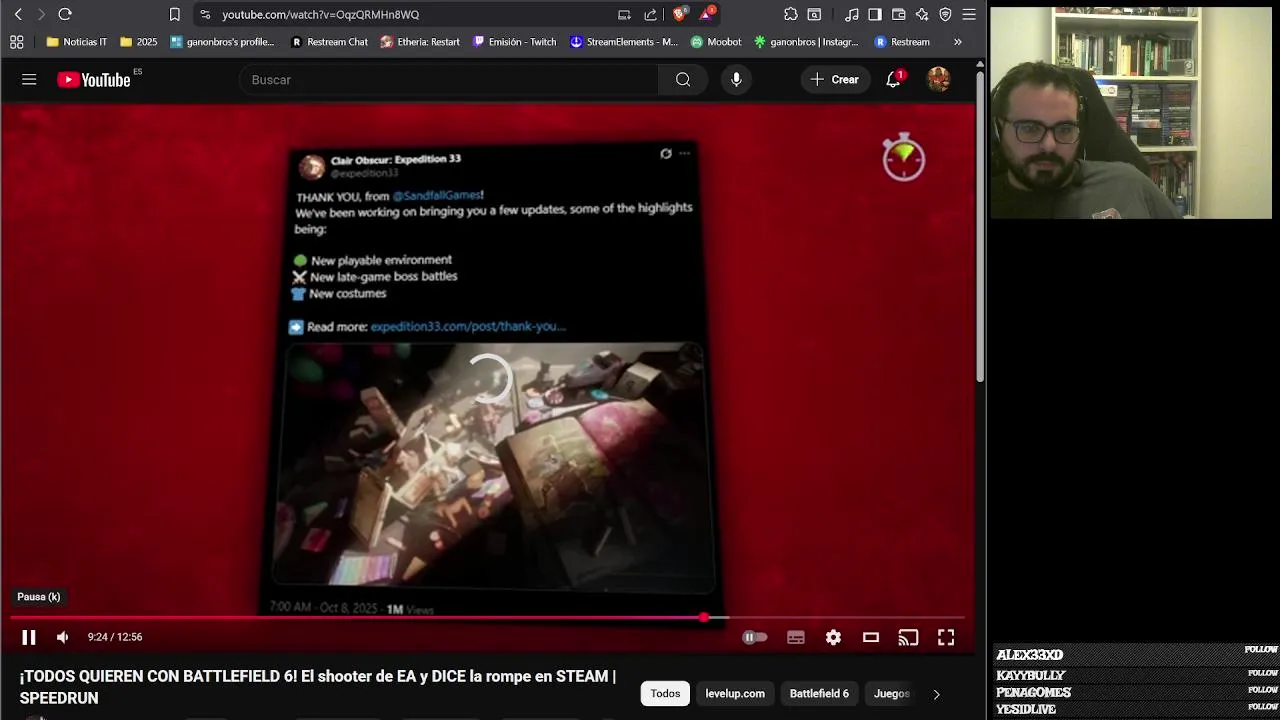Screen dimensions: 1280x720
Task: Open the Brave Shields lion icon
Action: 680,14
